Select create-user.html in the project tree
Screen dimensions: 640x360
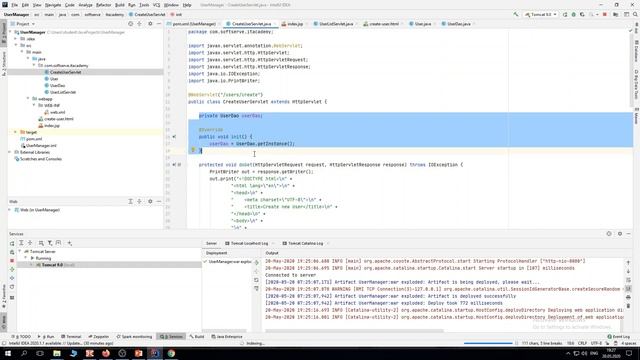pyautogui.click(x=58, y=119)
